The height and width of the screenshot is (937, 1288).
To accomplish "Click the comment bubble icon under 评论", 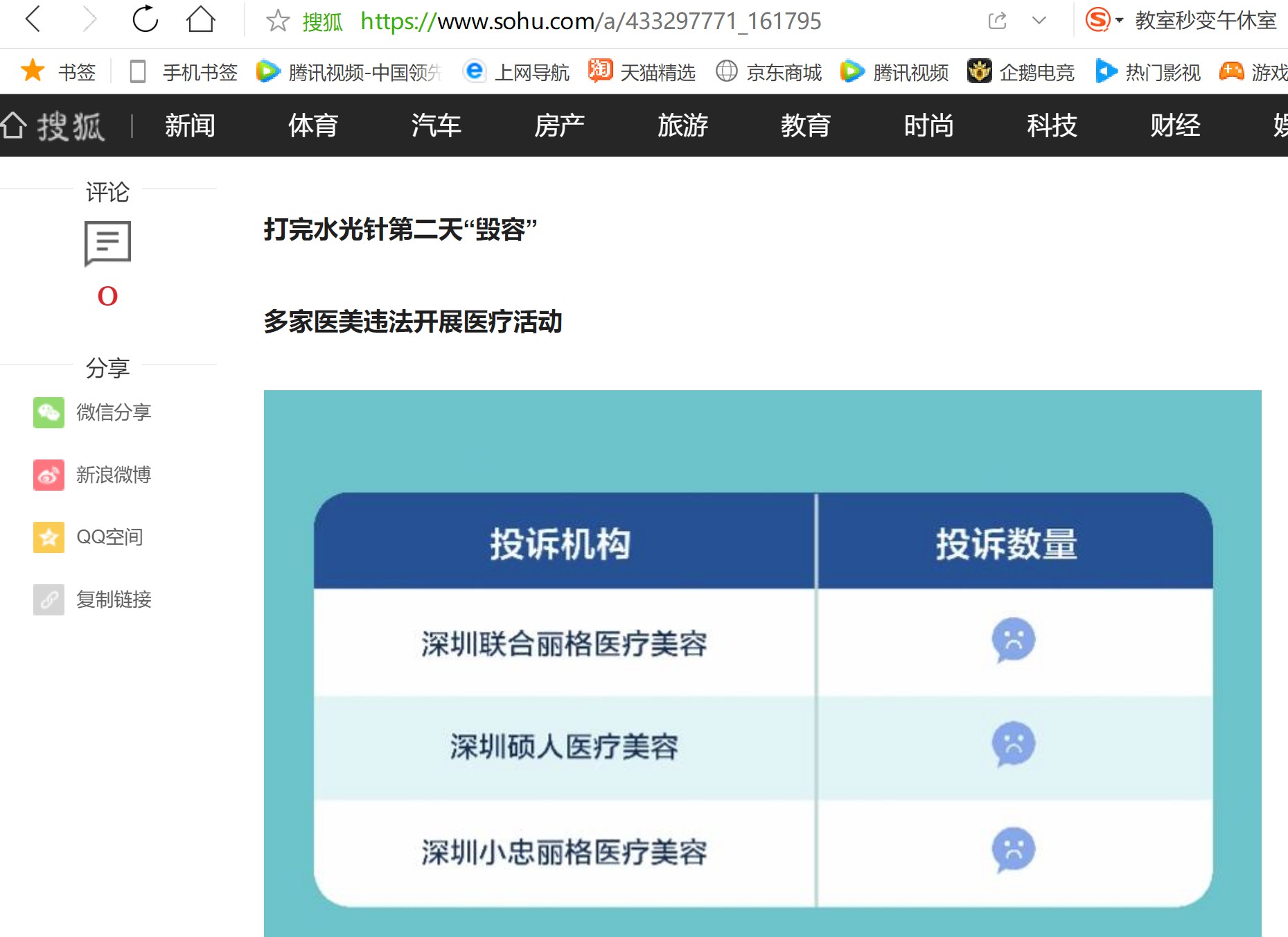I will 107,243.
